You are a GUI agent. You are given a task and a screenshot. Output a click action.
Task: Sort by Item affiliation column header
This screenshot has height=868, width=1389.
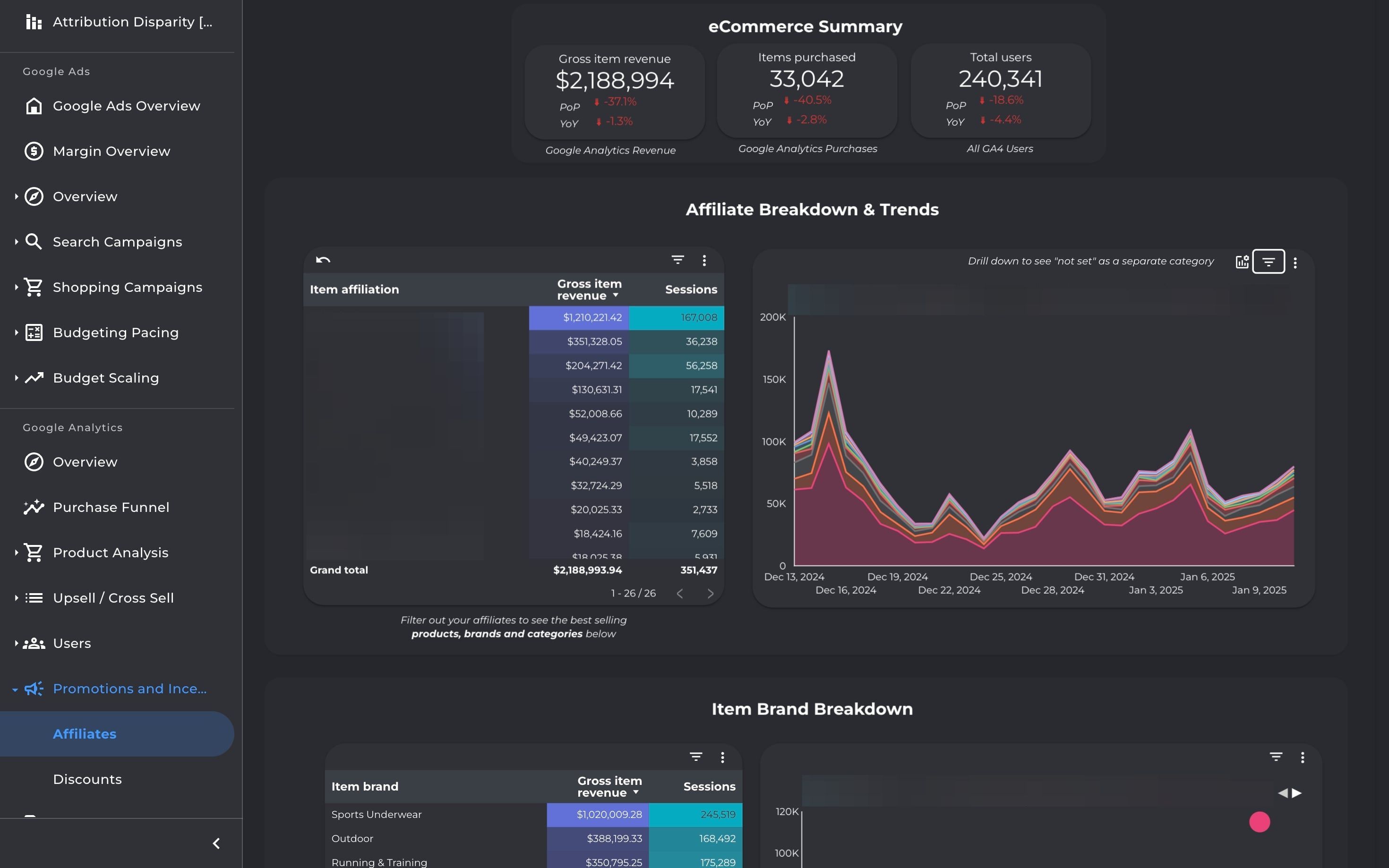354,289
